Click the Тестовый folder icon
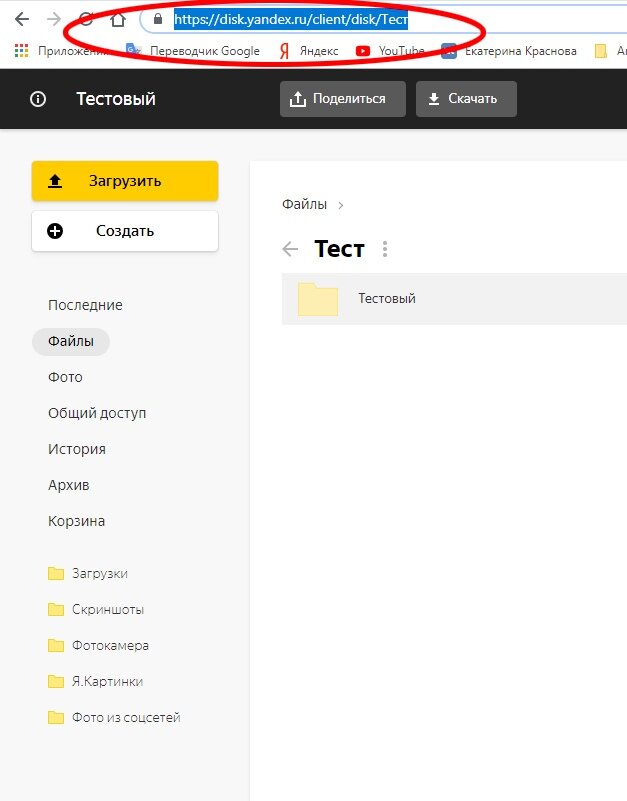The width and height of the screenshot is (627, 801). pos(318,299)
